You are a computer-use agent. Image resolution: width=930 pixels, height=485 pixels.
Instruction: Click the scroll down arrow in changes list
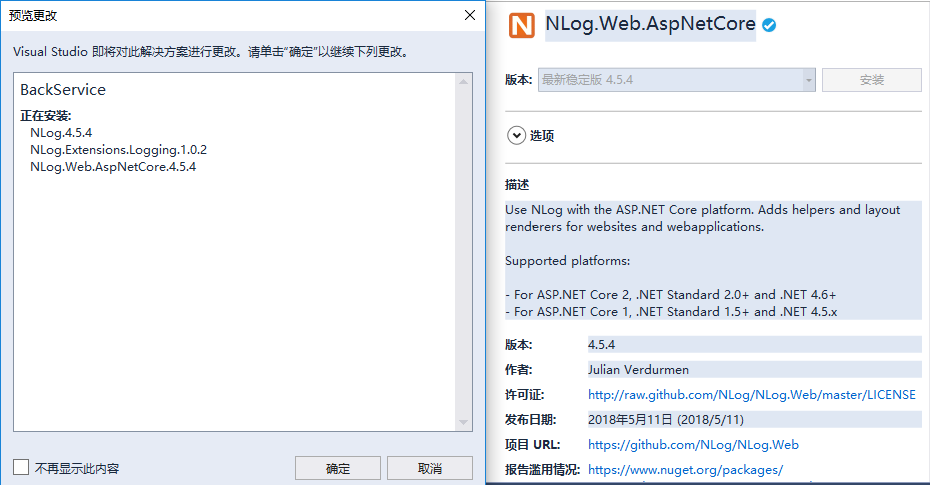click(463, 422)
